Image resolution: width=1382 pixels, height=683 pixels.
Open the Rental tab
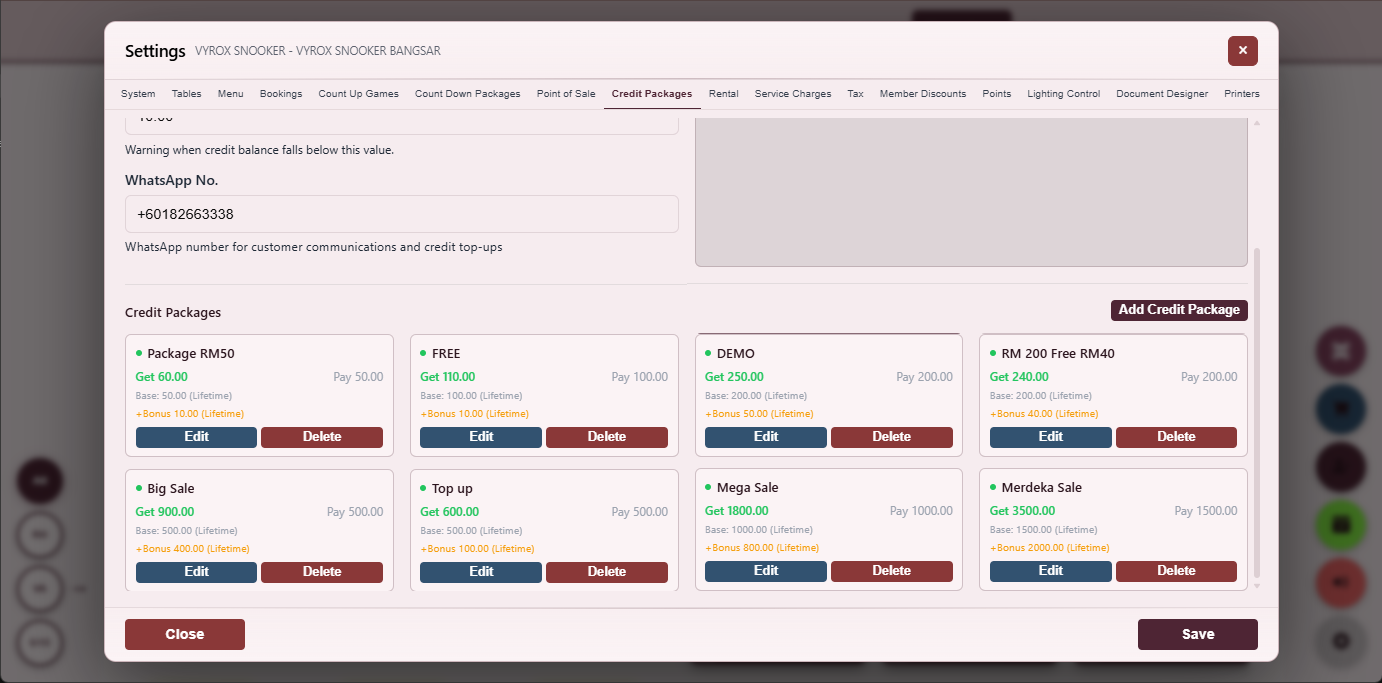pyautogui.click(x=724, y=94)
